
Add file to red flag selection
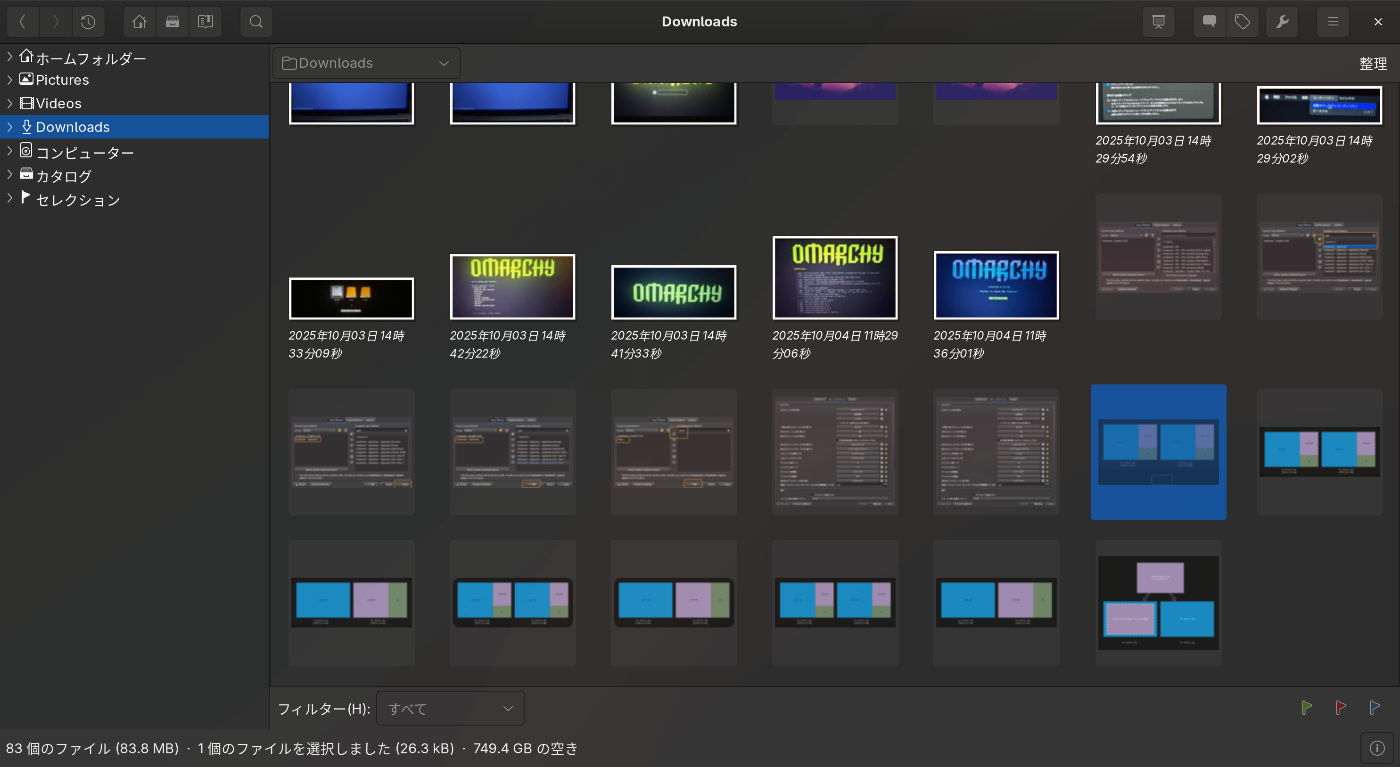[1341, 708]
